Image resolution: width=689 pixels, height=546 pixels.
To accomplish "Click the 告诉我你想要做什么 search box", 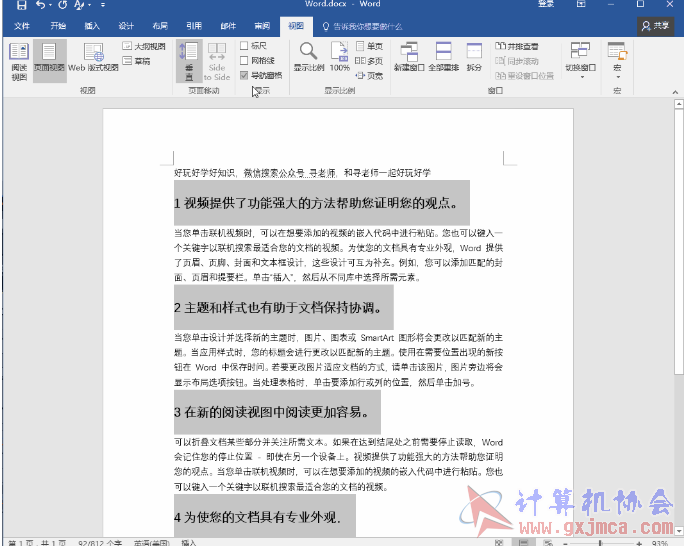I will tap(363, 27).
